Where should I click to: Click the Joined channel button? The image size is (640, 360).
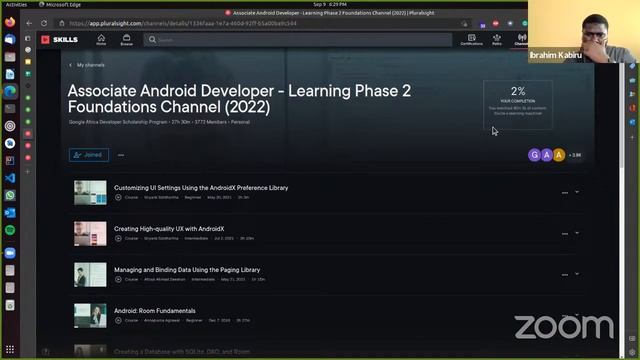click(89, 155)
